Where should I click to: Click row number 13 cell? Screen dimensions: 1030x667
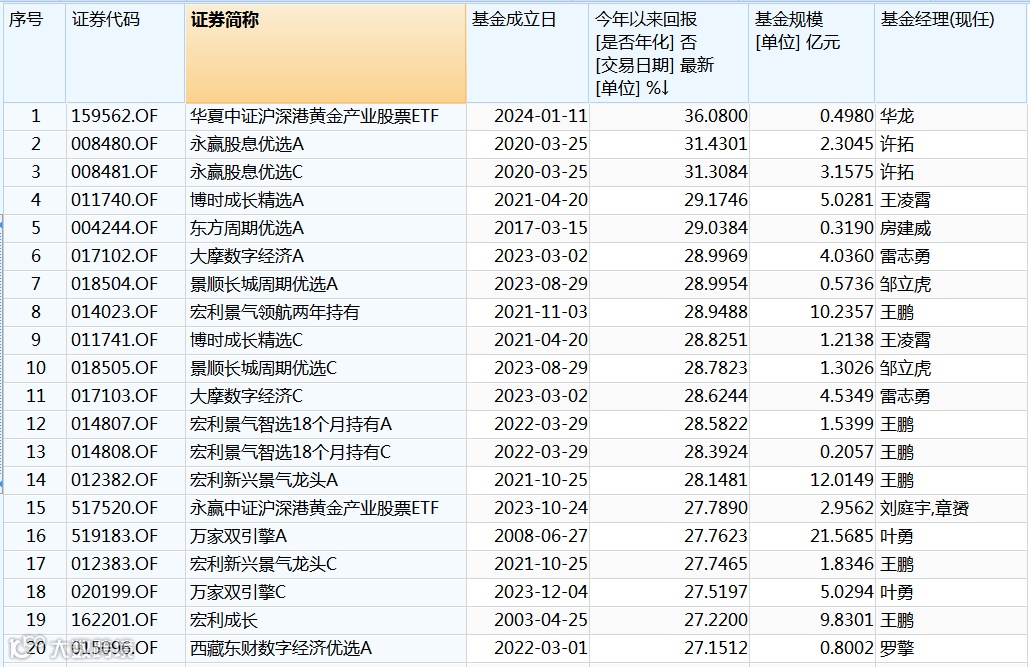[x=35, y=452]
